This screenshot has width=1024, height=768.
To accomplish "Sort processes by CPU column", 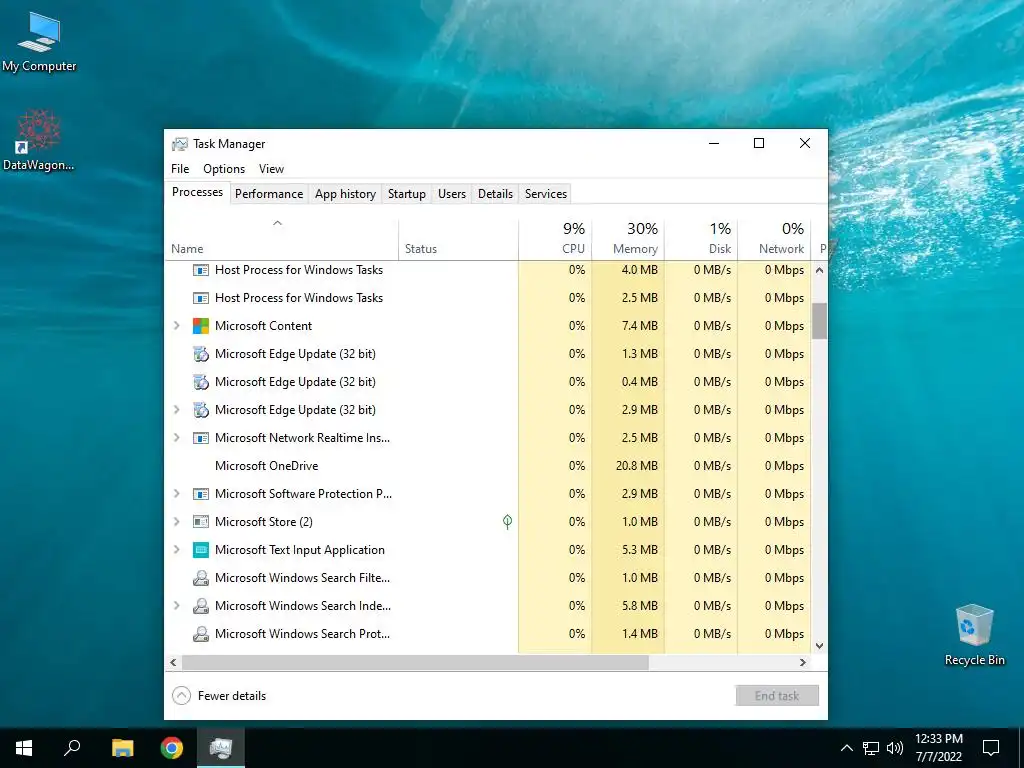I will (x=555, y=239).
